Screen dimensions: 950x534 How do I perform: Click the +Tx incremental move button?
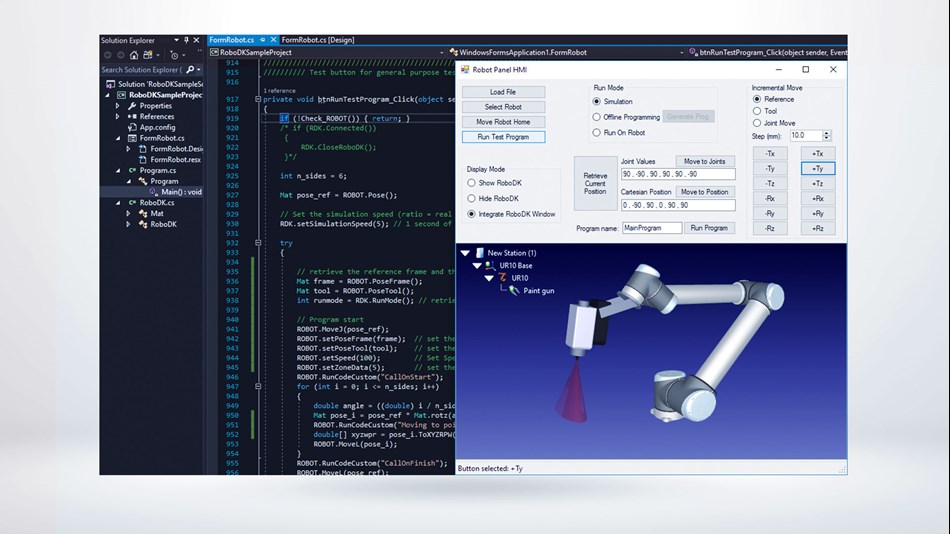tap(818, 153)
